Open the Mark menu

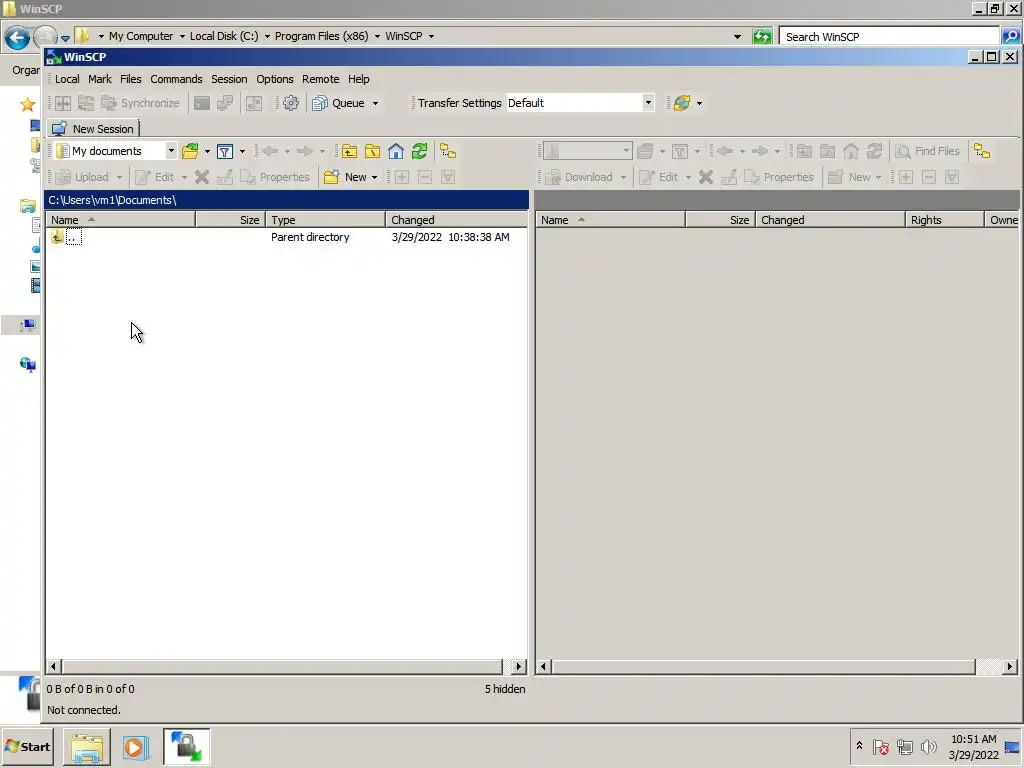(x=100, y=79)
